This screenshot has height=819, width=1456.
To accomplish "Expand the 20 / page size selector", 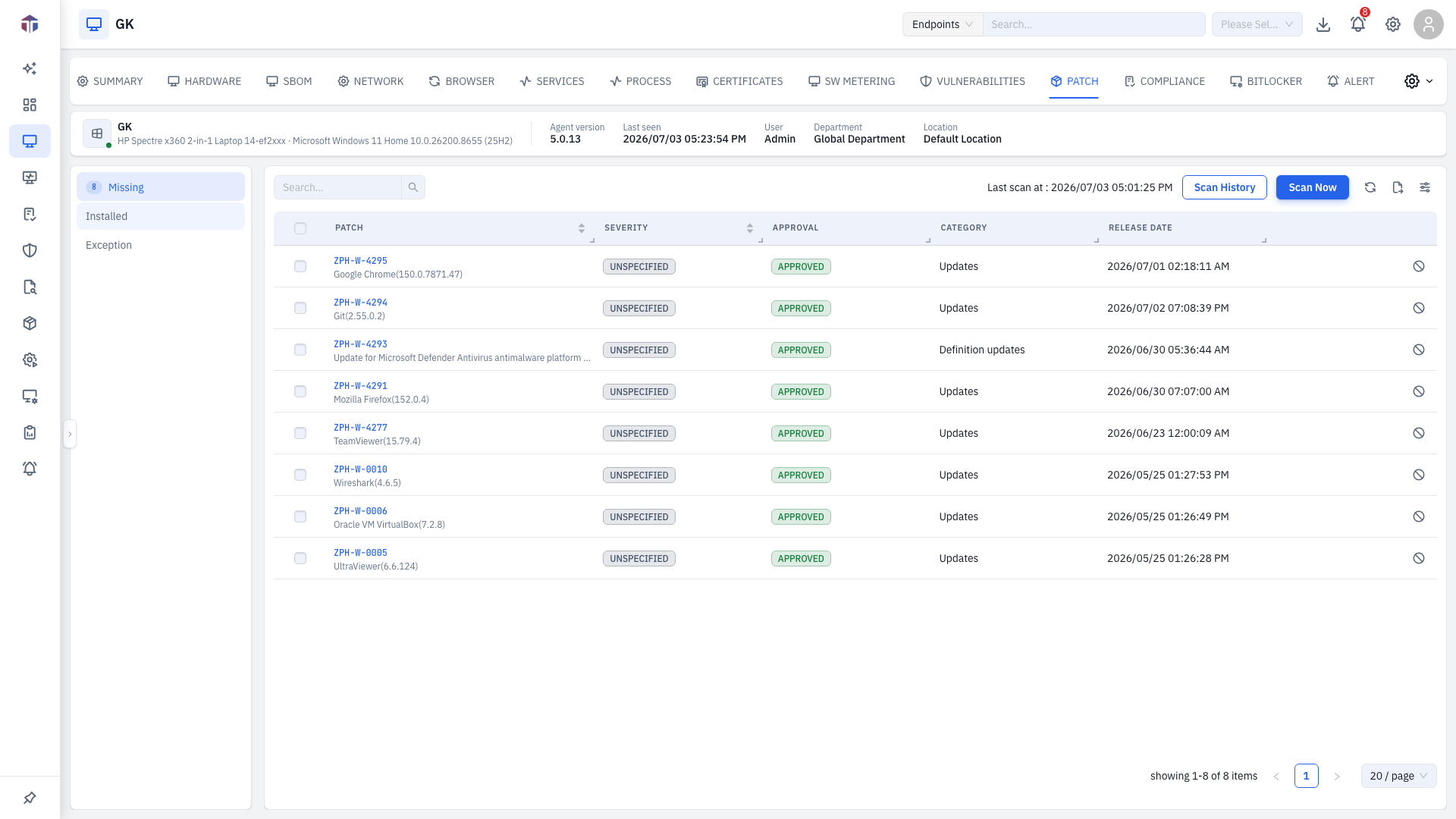I will pos(1398,776).
